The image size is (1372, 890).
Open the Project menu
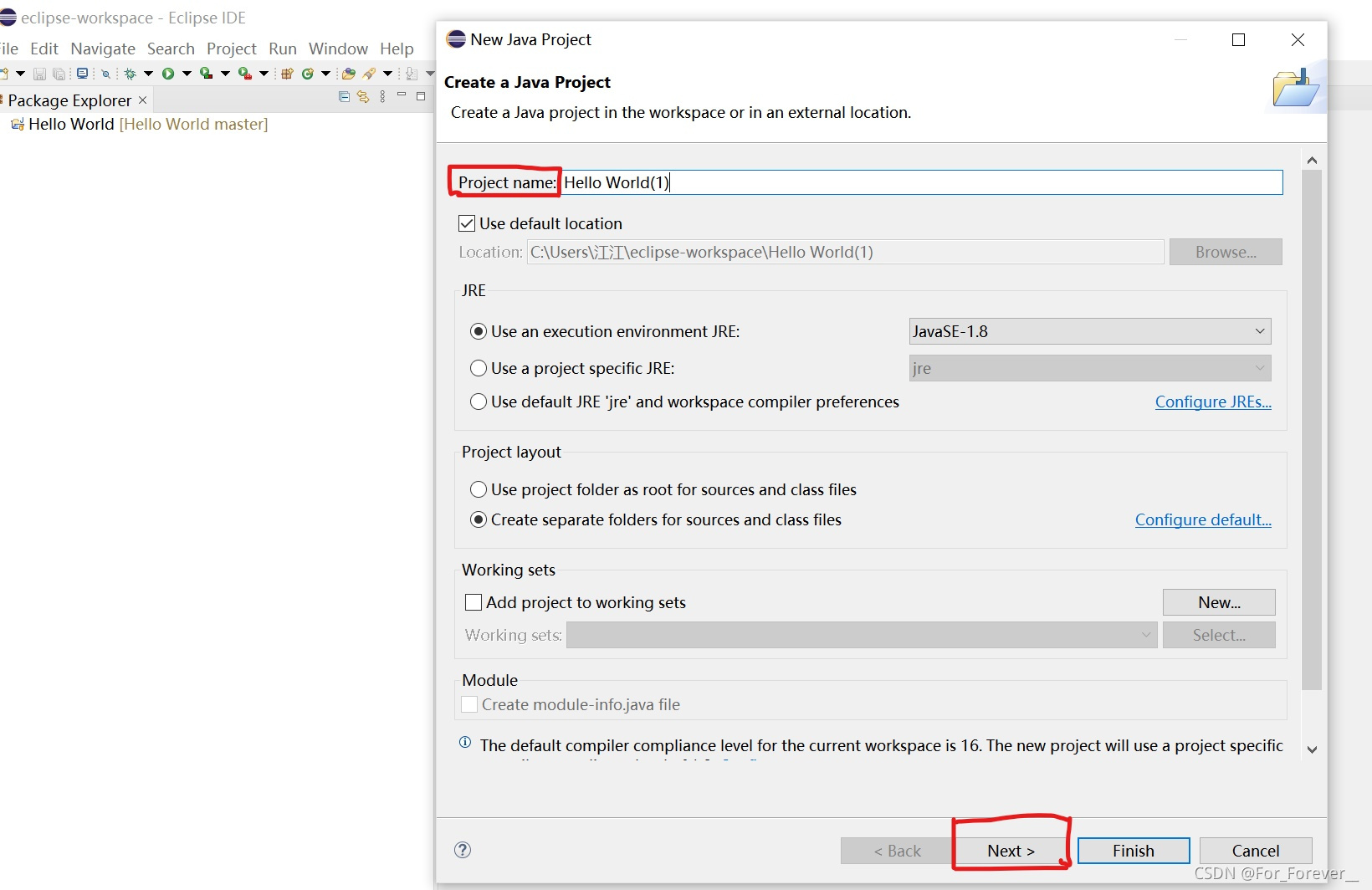[232, 49]
